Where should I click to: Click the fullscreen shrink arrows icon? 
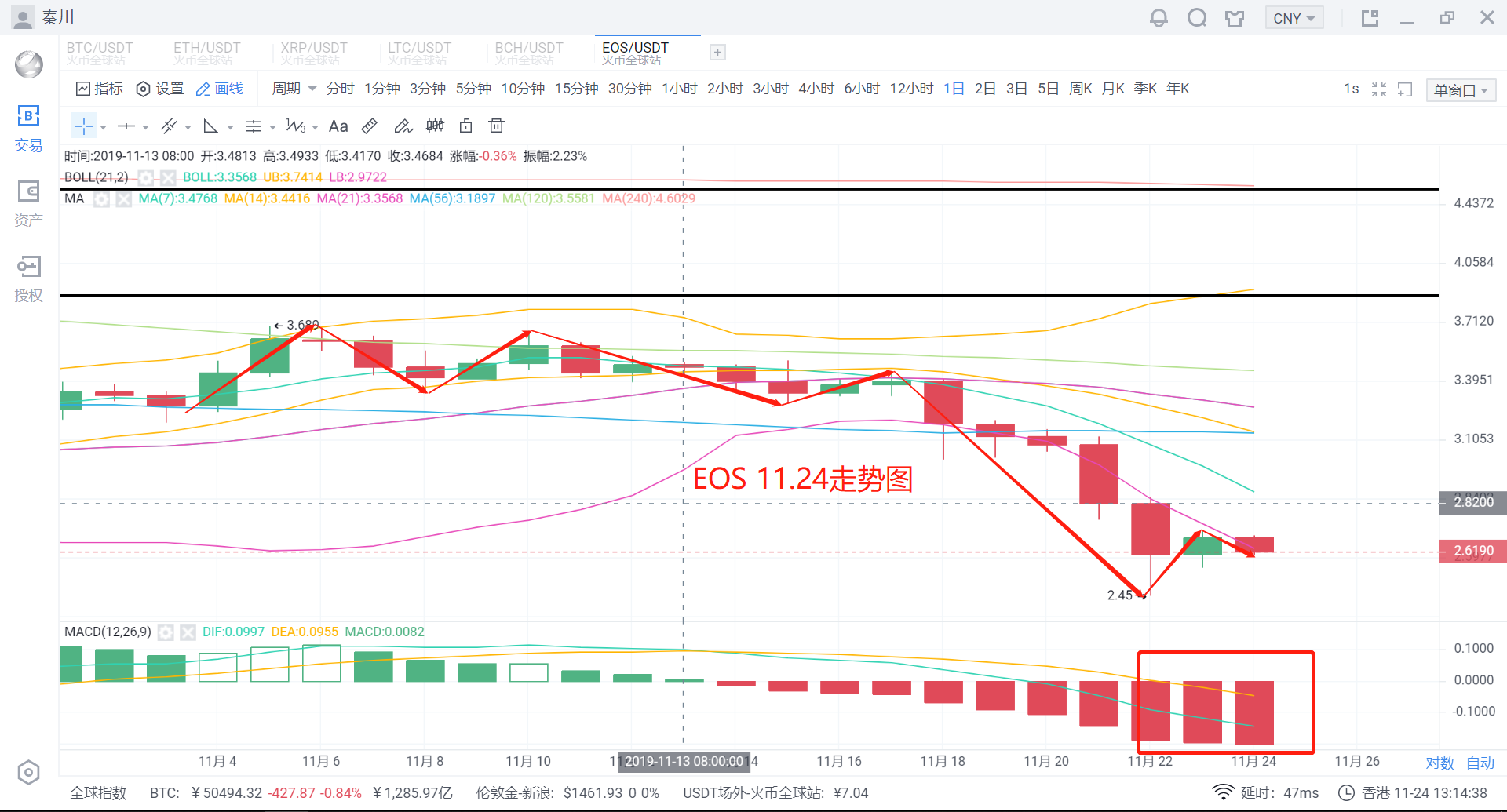[1379, 89]
